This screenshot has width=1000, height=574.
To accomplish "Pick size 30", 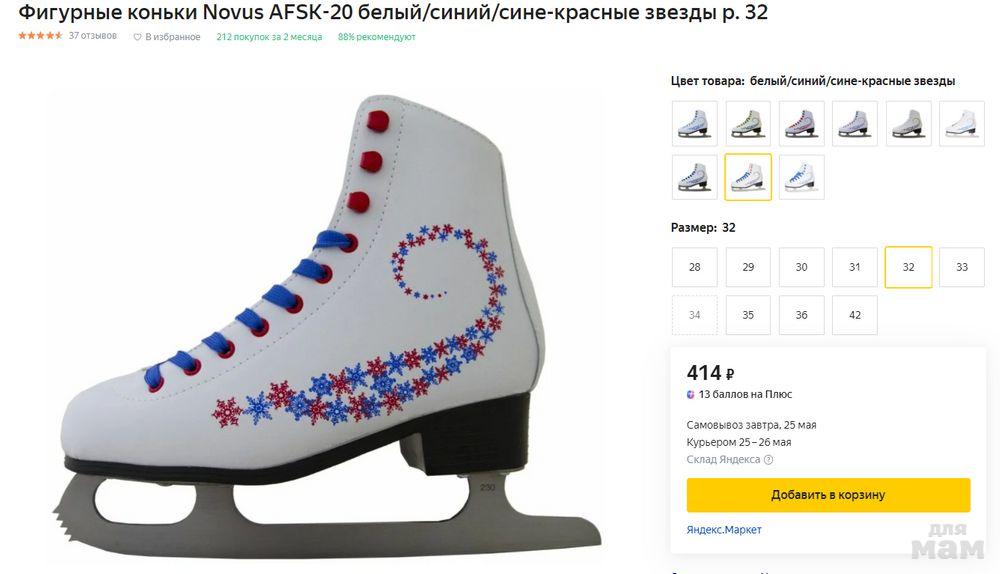I will (801, 268).
